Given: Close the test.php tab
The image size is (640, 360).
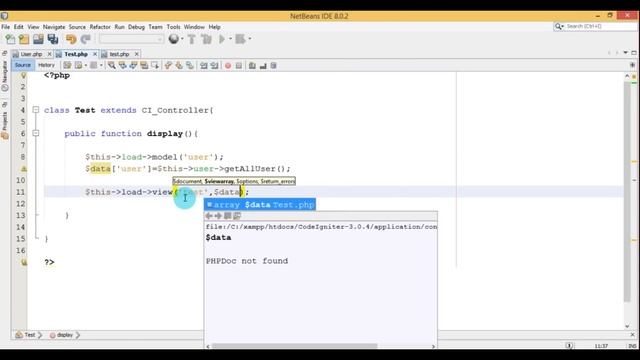Looking at the screenshot, I should (137, 54).
